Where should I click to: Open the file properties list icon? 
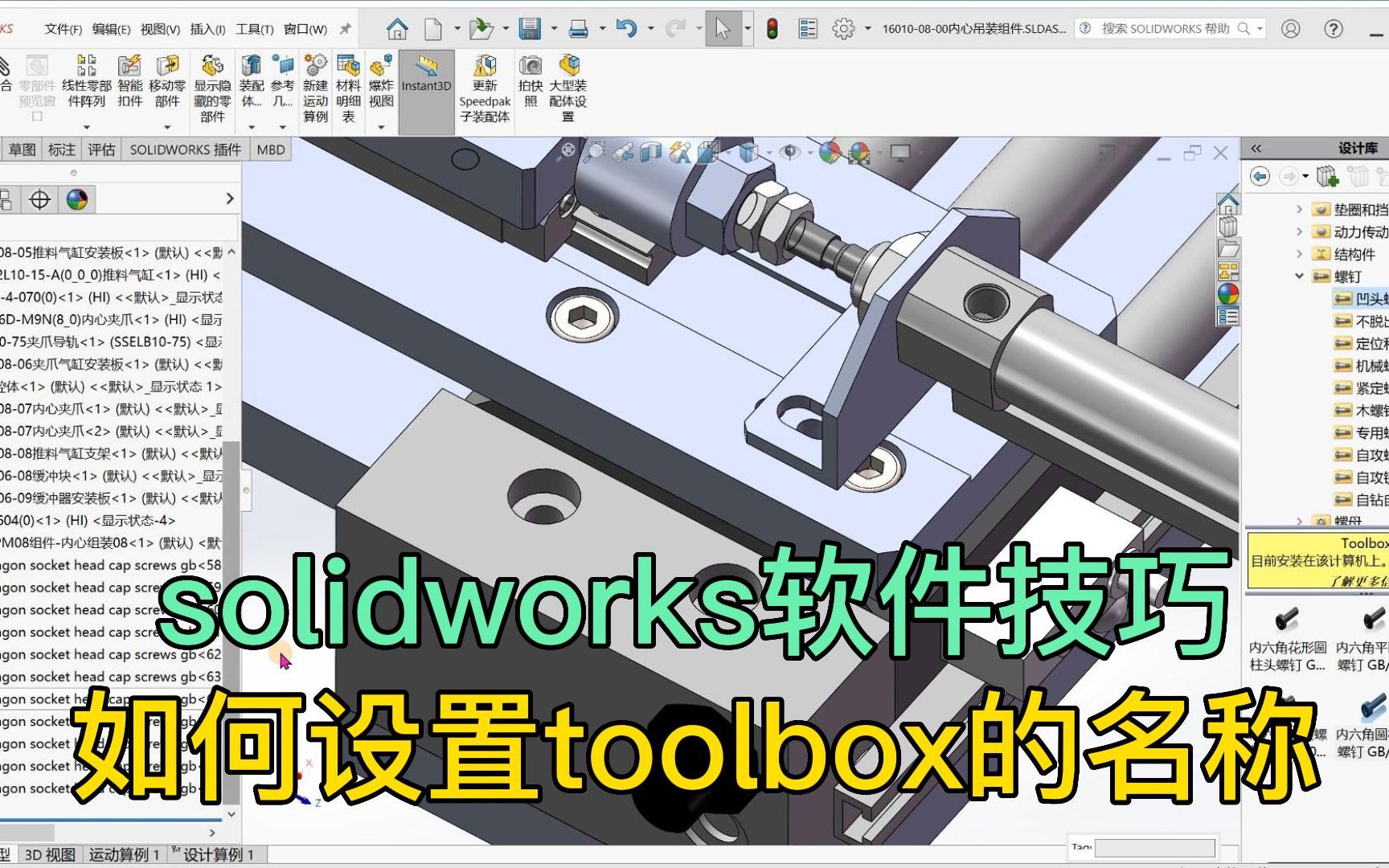(808, 29)
